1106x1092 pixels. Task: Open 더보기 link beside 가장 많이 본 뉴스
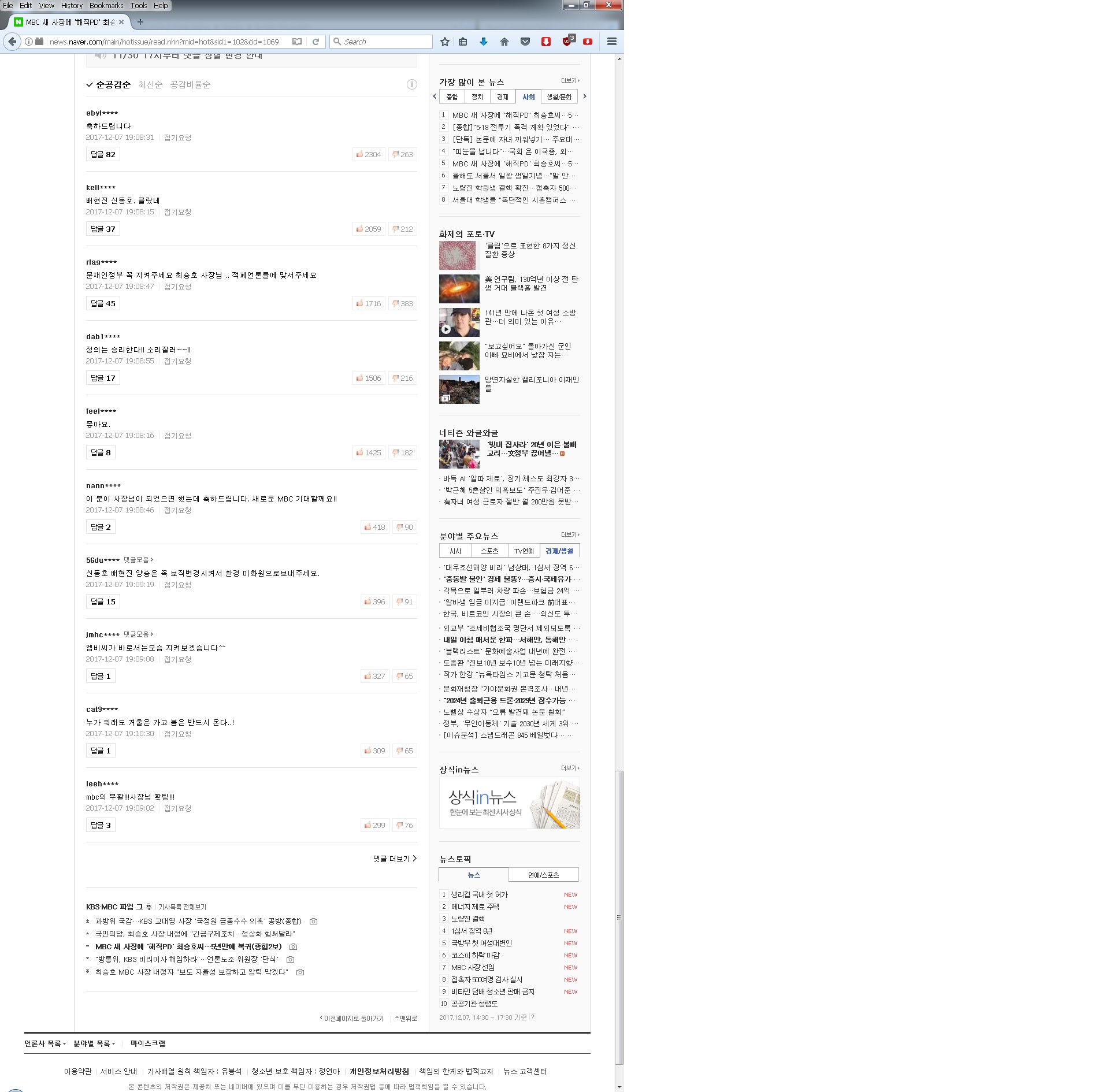click(x=570, y=81)
